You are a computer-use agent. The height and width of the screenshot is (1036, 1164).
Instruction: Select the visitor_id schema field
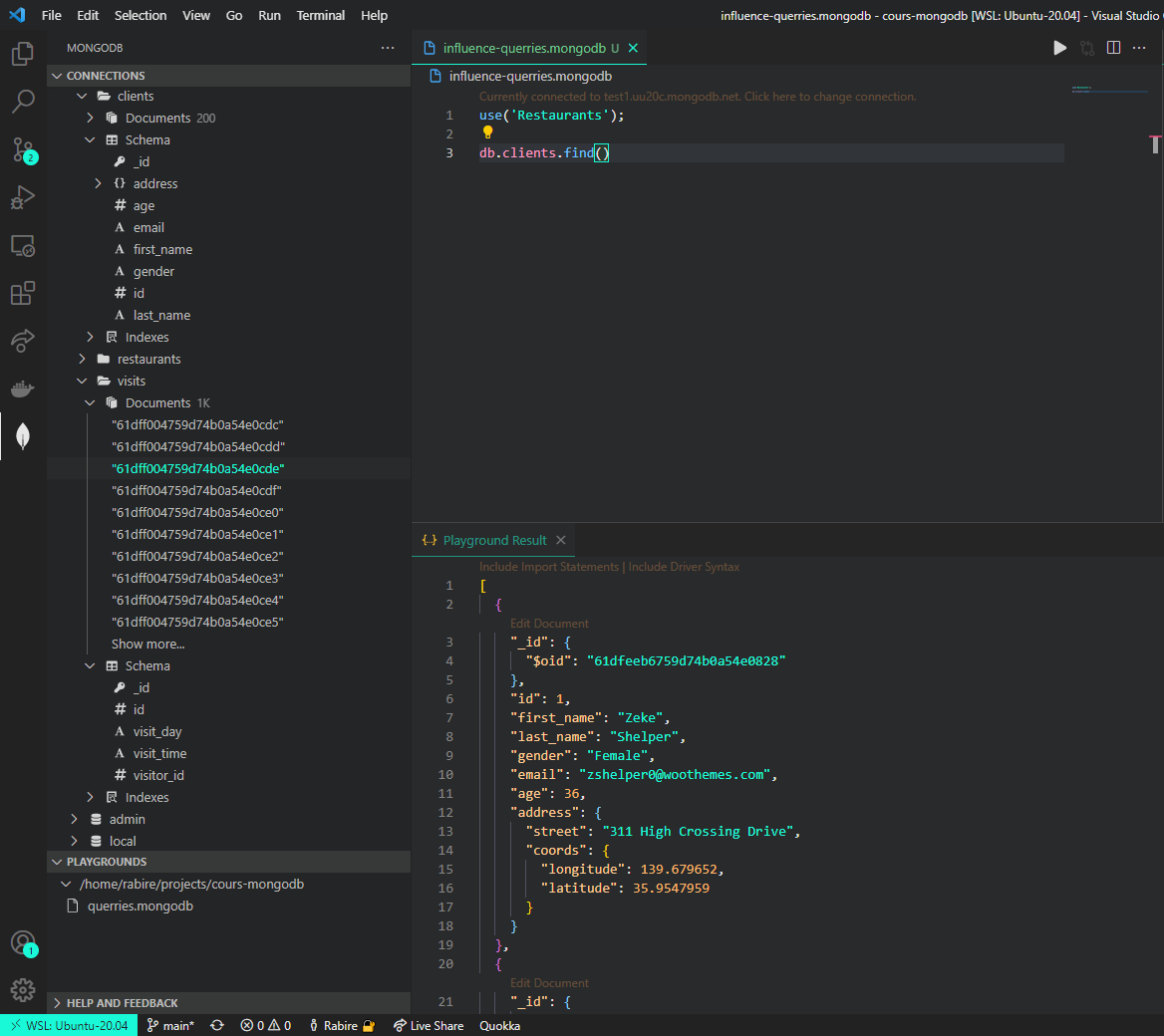158,776
